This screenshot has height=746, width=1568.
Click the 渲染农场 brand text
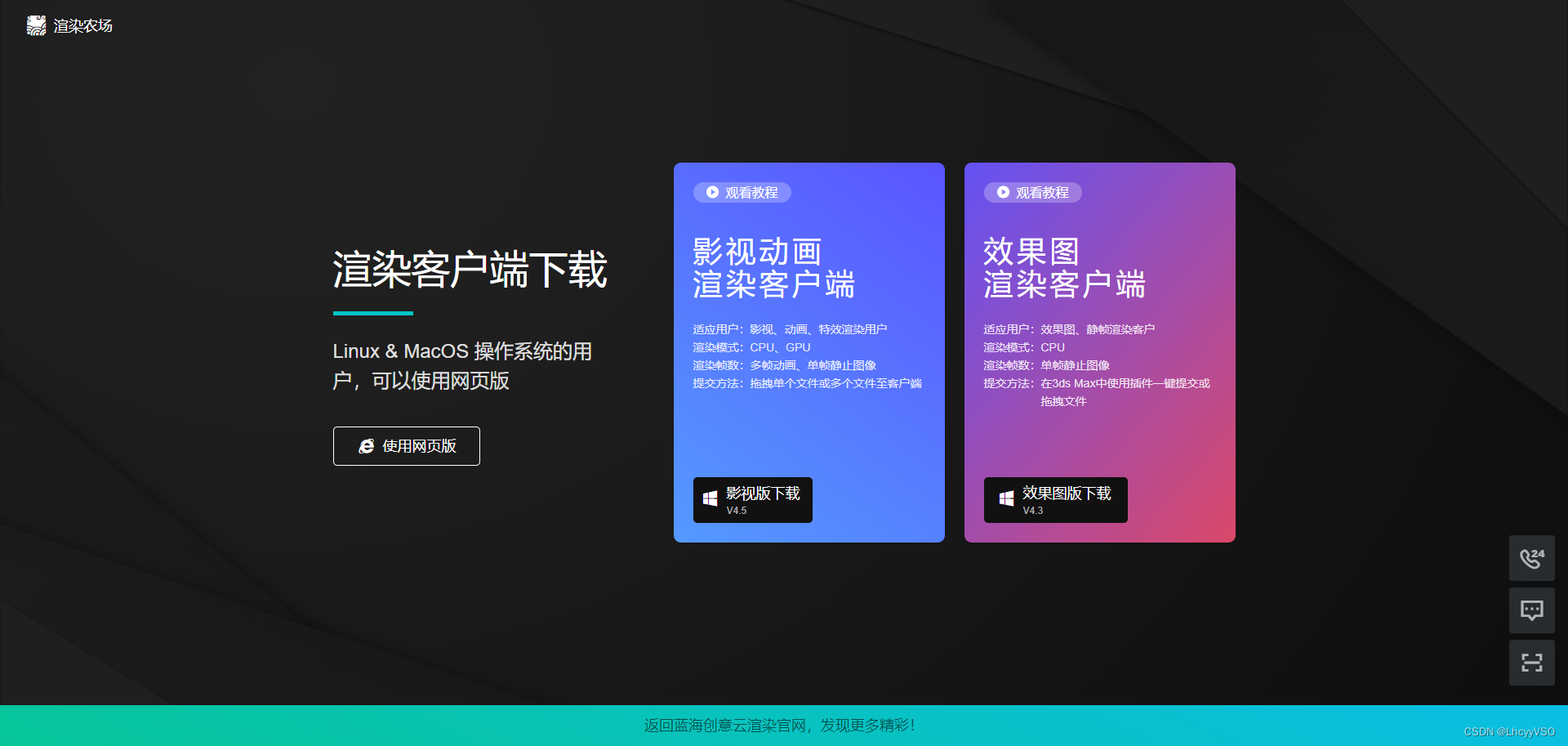pos(83,26)
